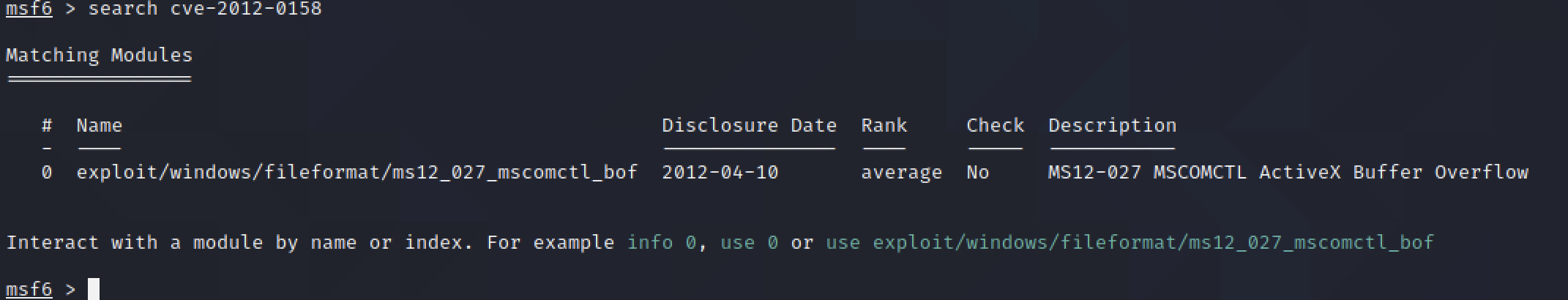Click the green "use exploit/windows/fileformat" example command
Image resolution: width=1568 pixels, height=300 pixels.
(1129, 243)
